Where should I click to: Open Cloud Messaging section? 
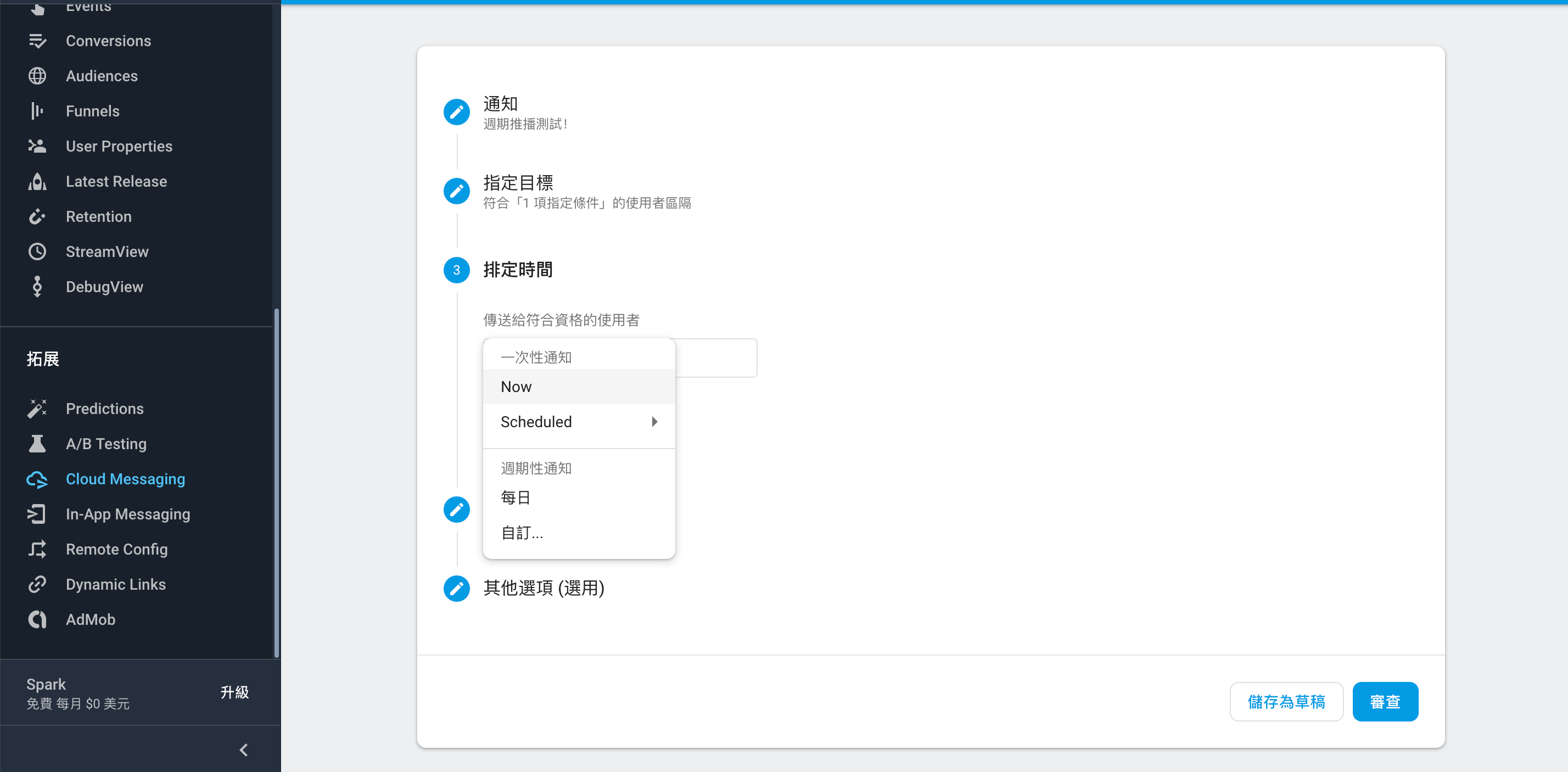[x=125, y=479]
